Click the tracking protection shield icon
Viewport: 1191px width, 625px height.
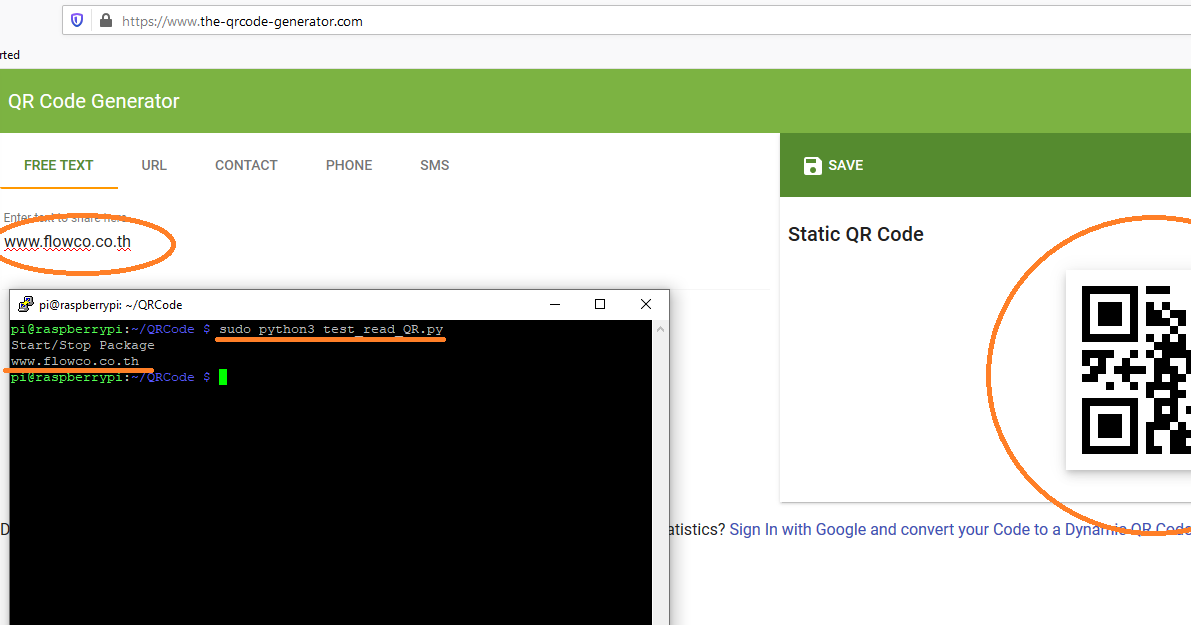pyautogui.click(x=77, y=20)
